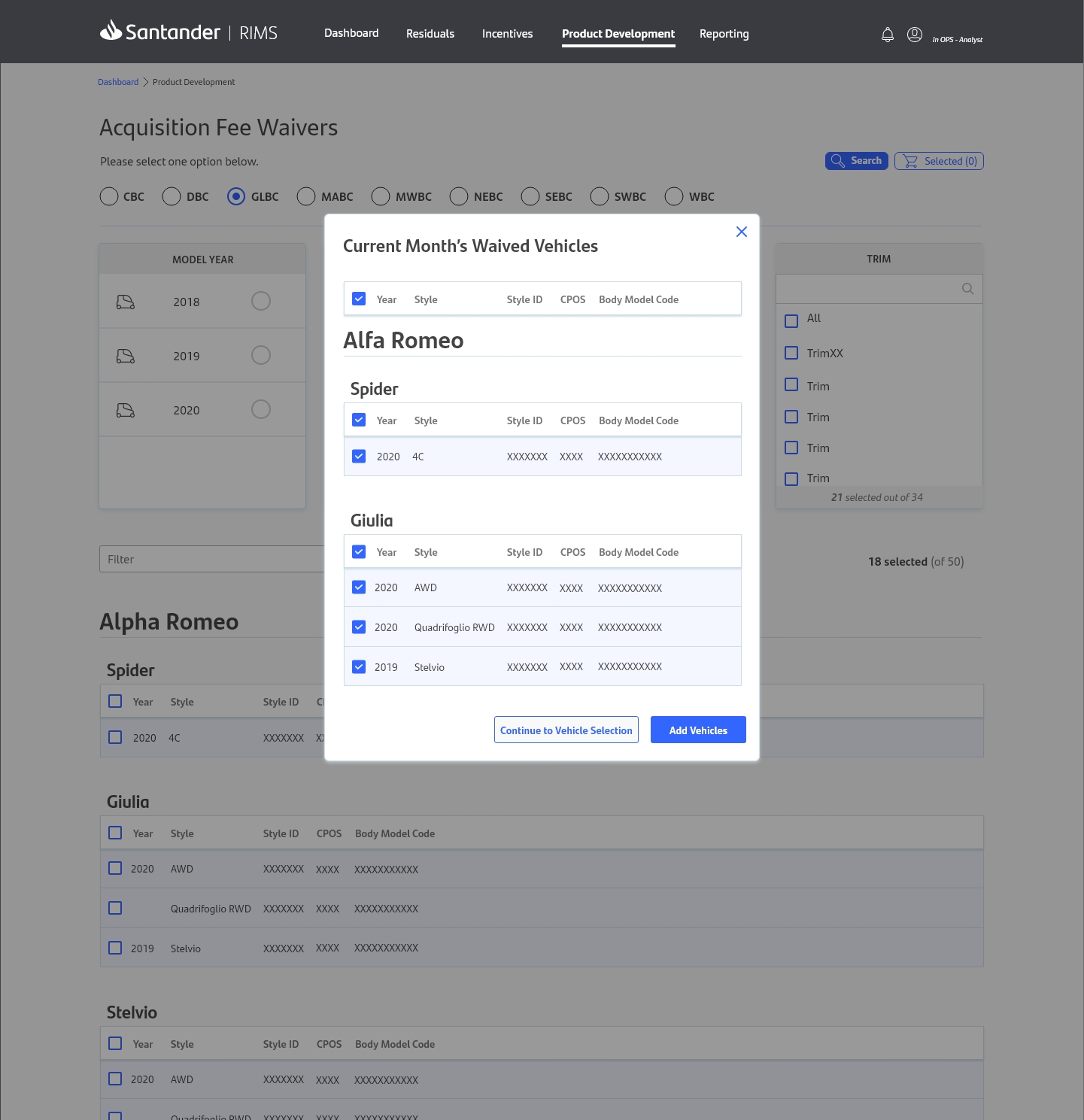The height and width of the screenshot is (1120, 1084).
Task: Check background Spider header checkbox
Action: point(115,701)
